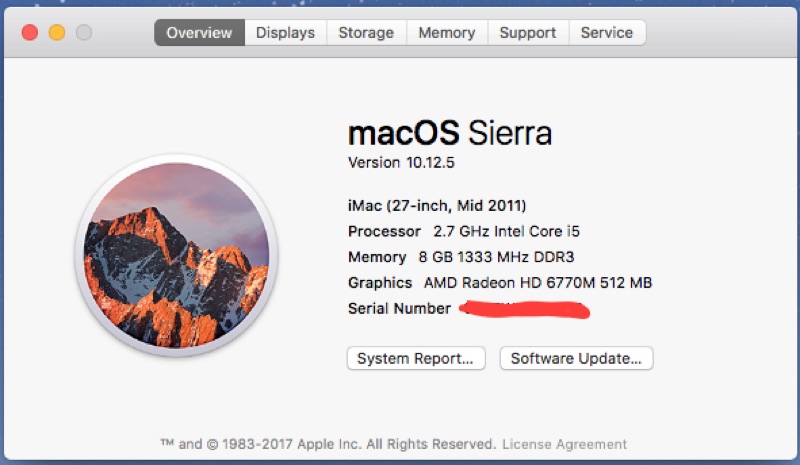Switch to the Service tab
The width and height of the screenshot is (800, 465).
(607, 33)
